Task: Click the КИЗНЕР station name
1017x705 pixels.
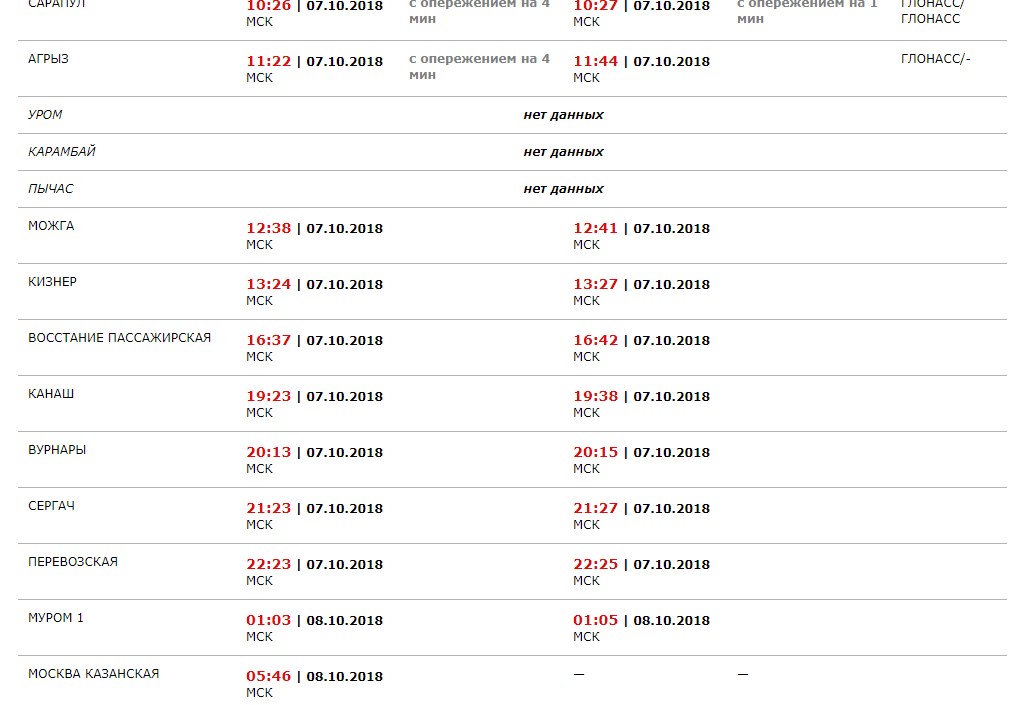Action: (x=53, y=281)
